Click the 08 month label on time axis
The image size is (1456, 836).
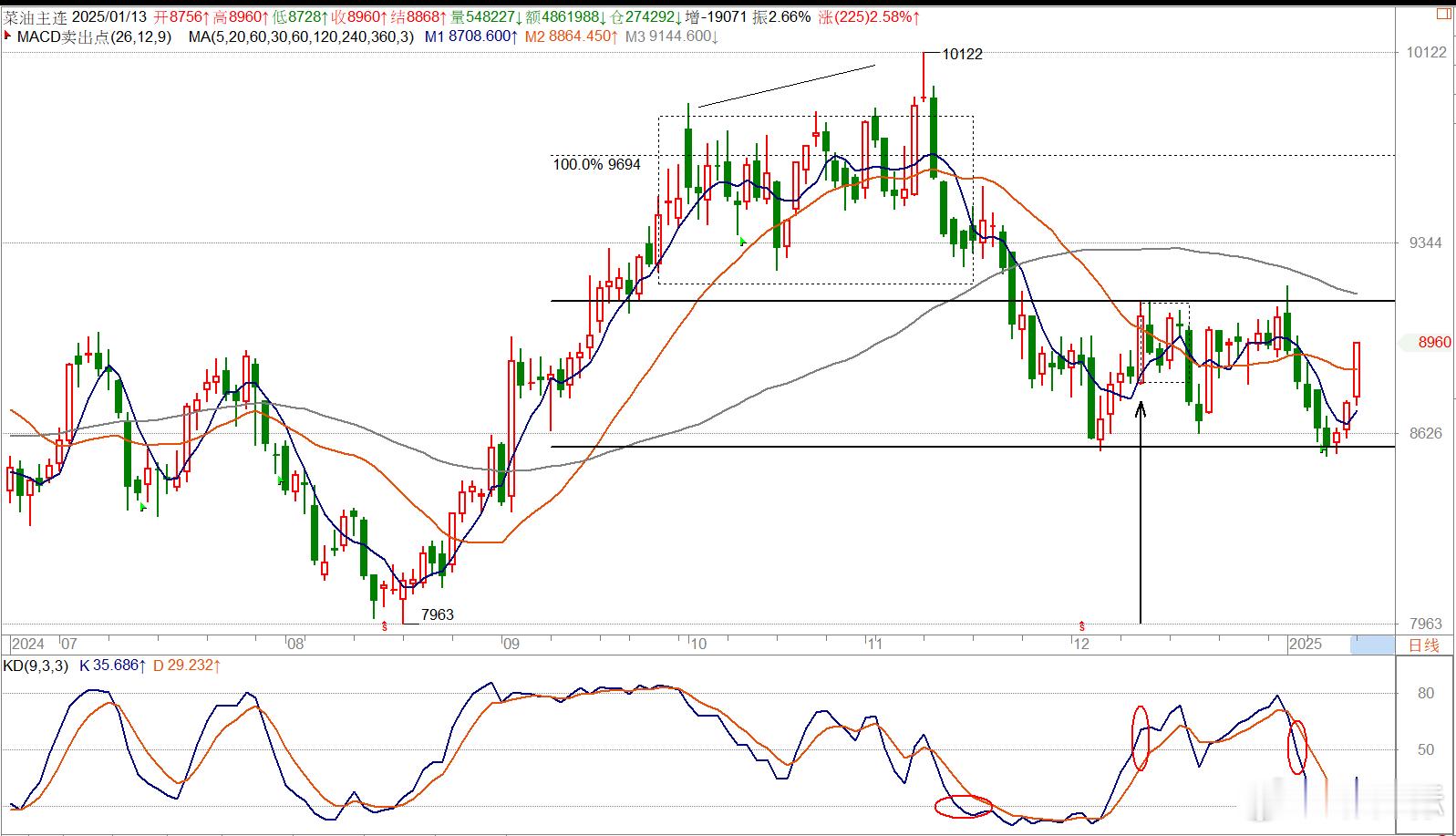295,645
